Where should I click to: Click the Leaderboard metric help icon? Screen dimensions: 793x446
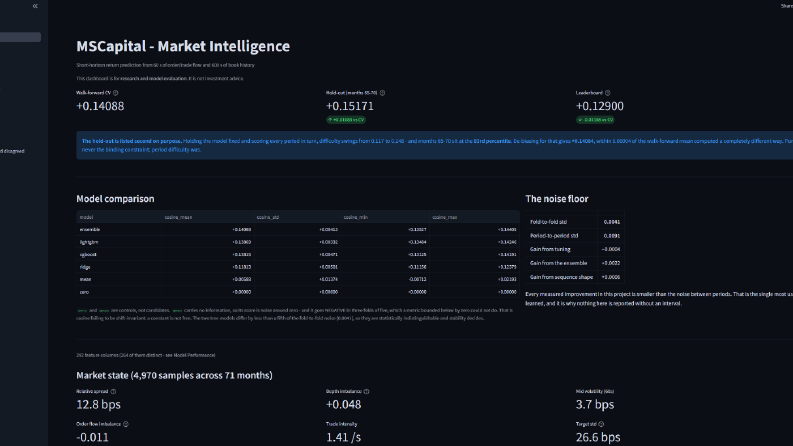pyautogui.click(x=608, y=93)
